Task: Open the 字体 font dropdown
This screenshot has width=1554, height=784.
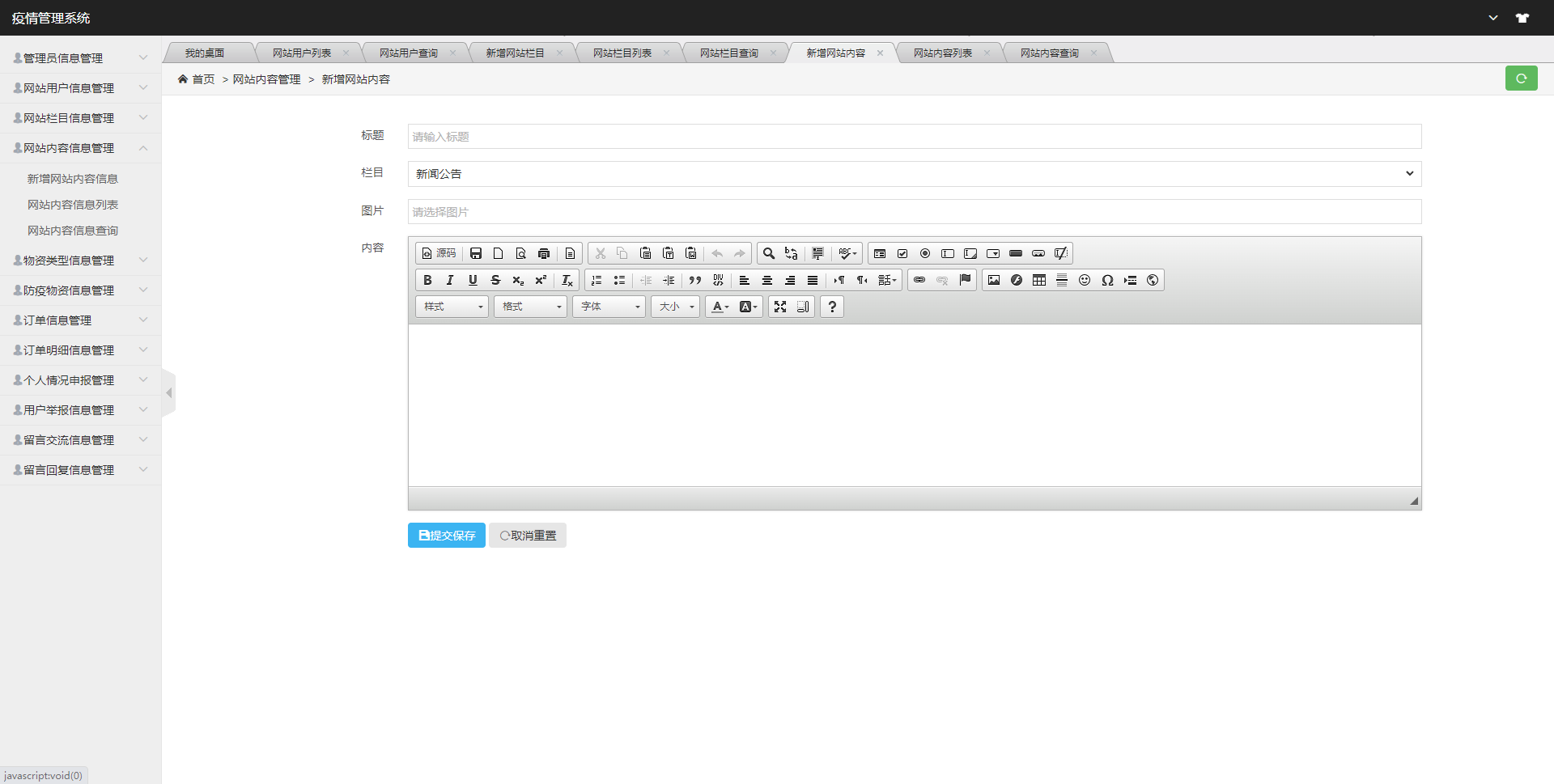Action: [x=609, y=307]
